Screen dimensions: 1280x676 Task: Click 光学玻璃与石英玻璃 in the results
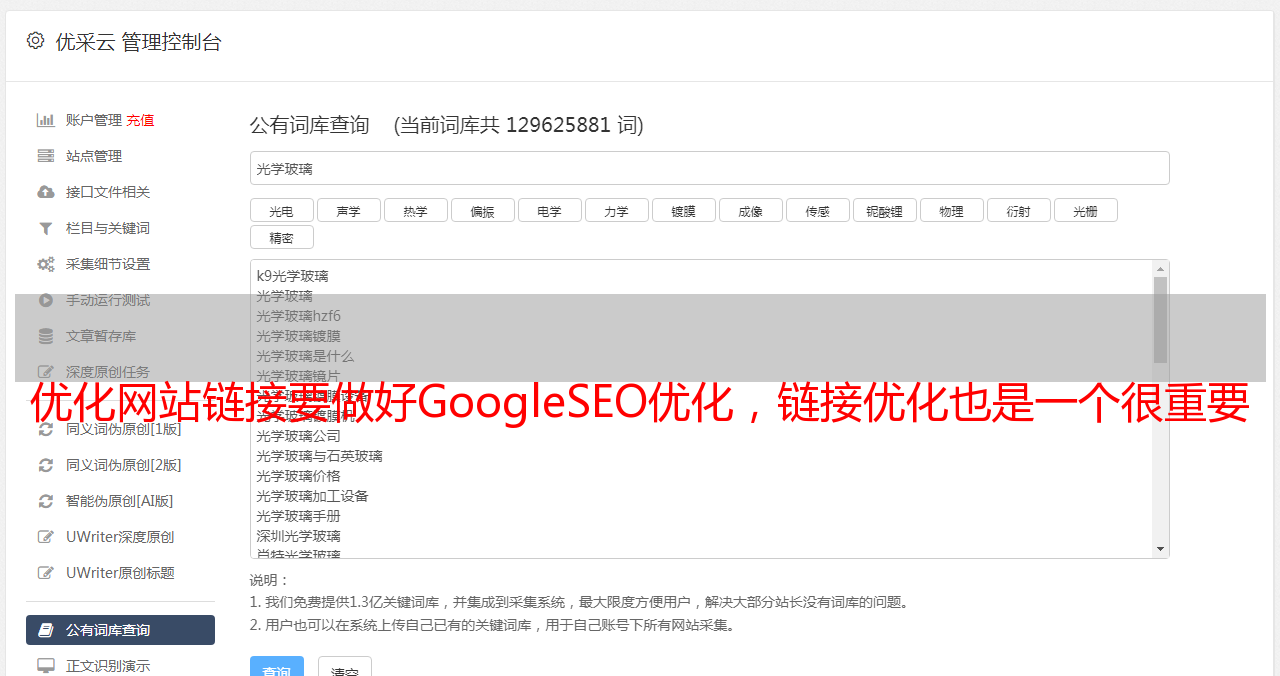[319, 456]
